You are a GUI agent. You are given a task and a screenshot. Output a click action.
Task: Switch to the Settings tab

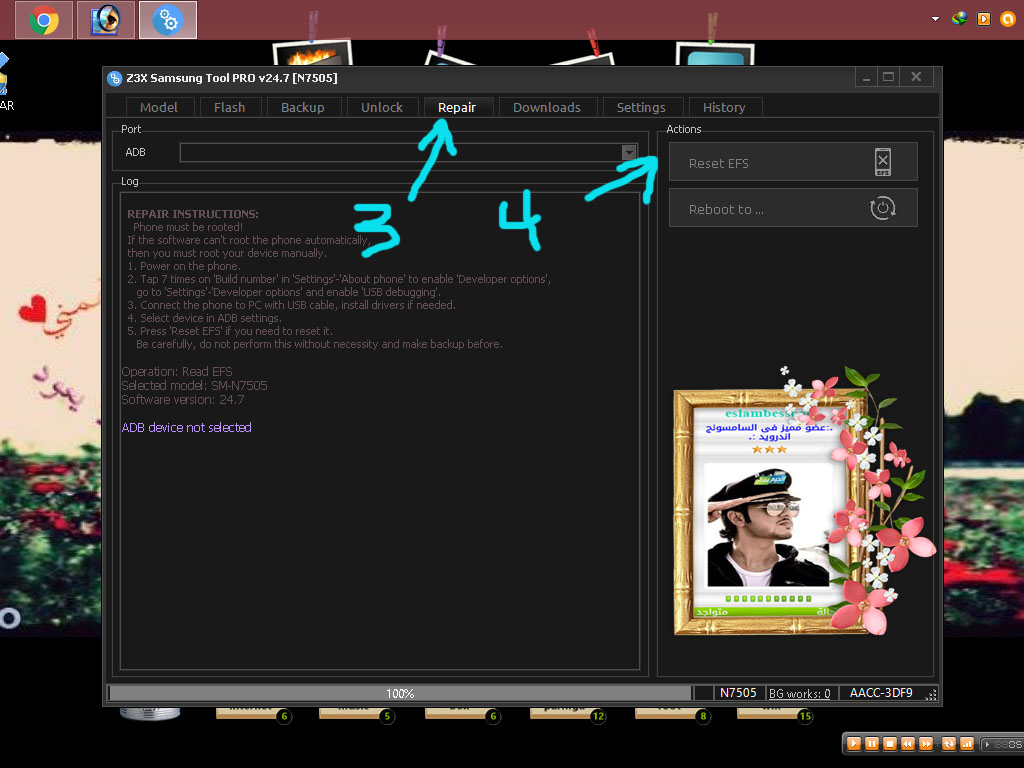(641, 107)
